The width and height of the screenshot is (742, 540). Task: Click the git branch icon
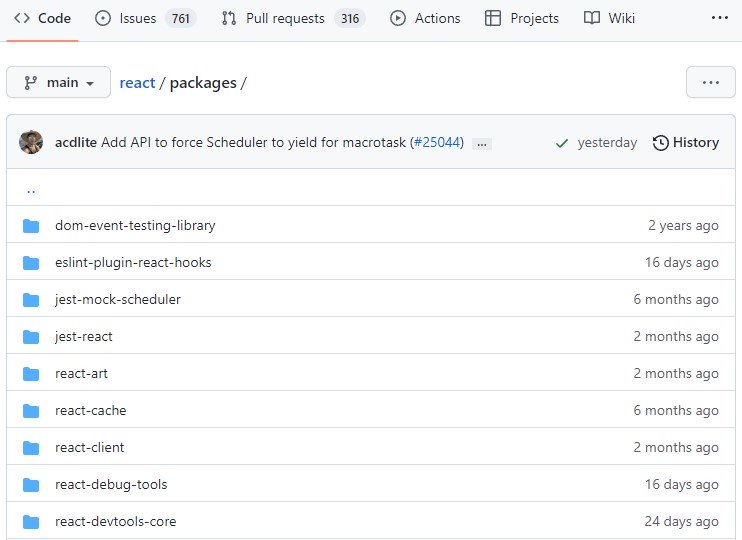point(31,83)
